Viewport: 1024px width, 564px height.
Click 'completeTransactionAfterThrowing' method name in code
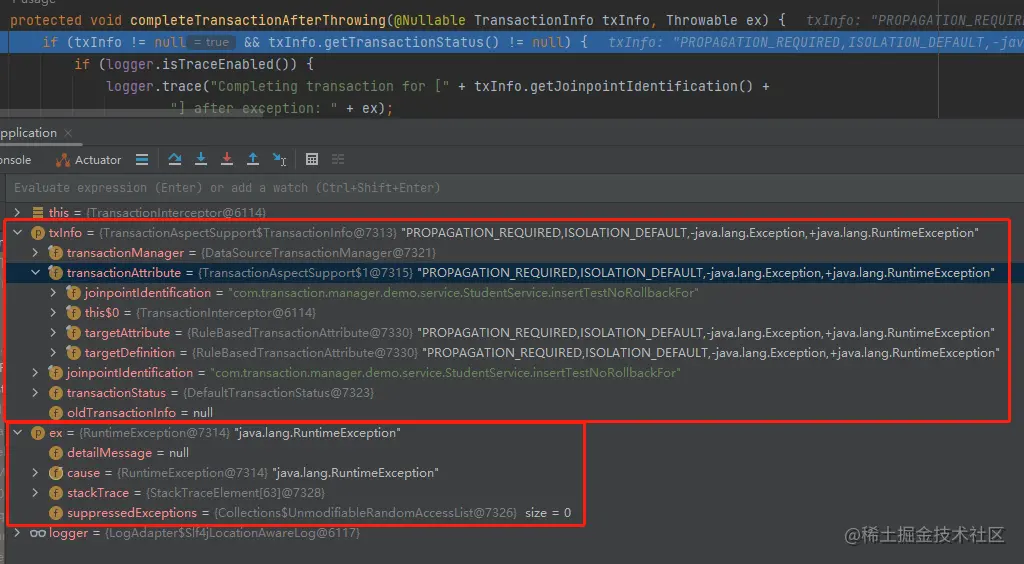258,20
